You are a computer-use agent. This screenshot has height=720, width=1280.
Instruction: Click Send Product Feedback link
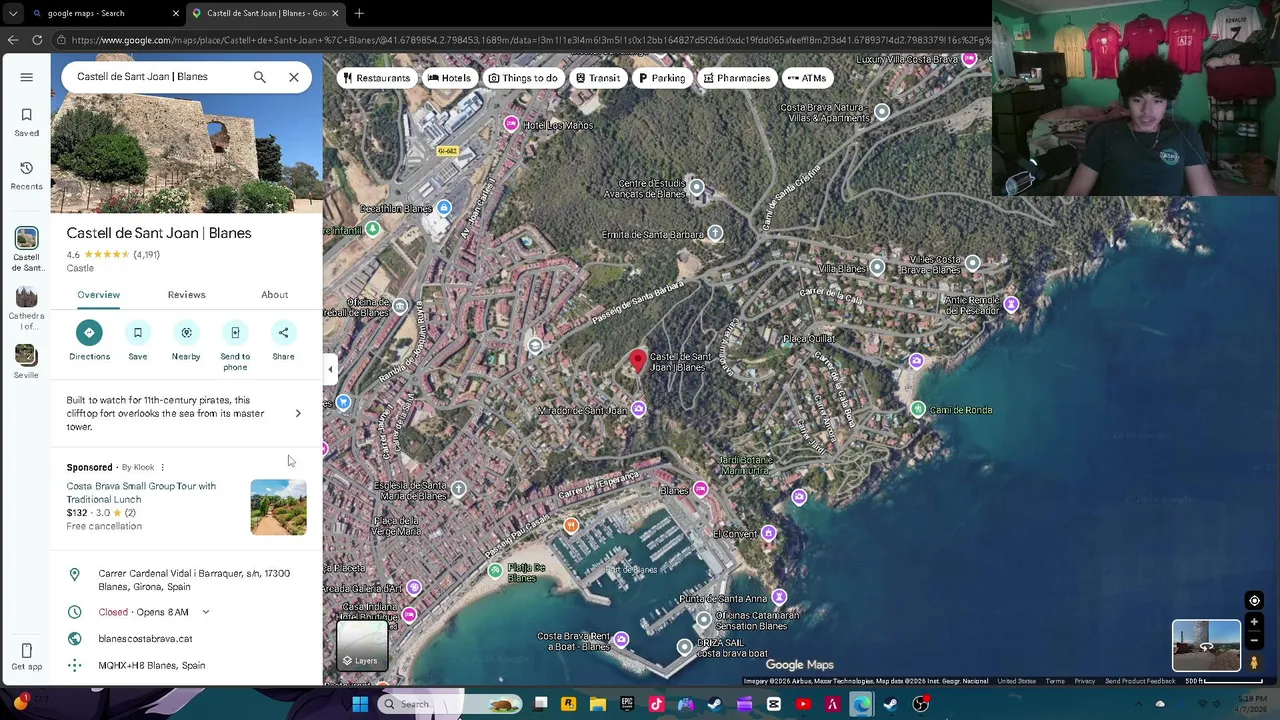(1140, 681)
